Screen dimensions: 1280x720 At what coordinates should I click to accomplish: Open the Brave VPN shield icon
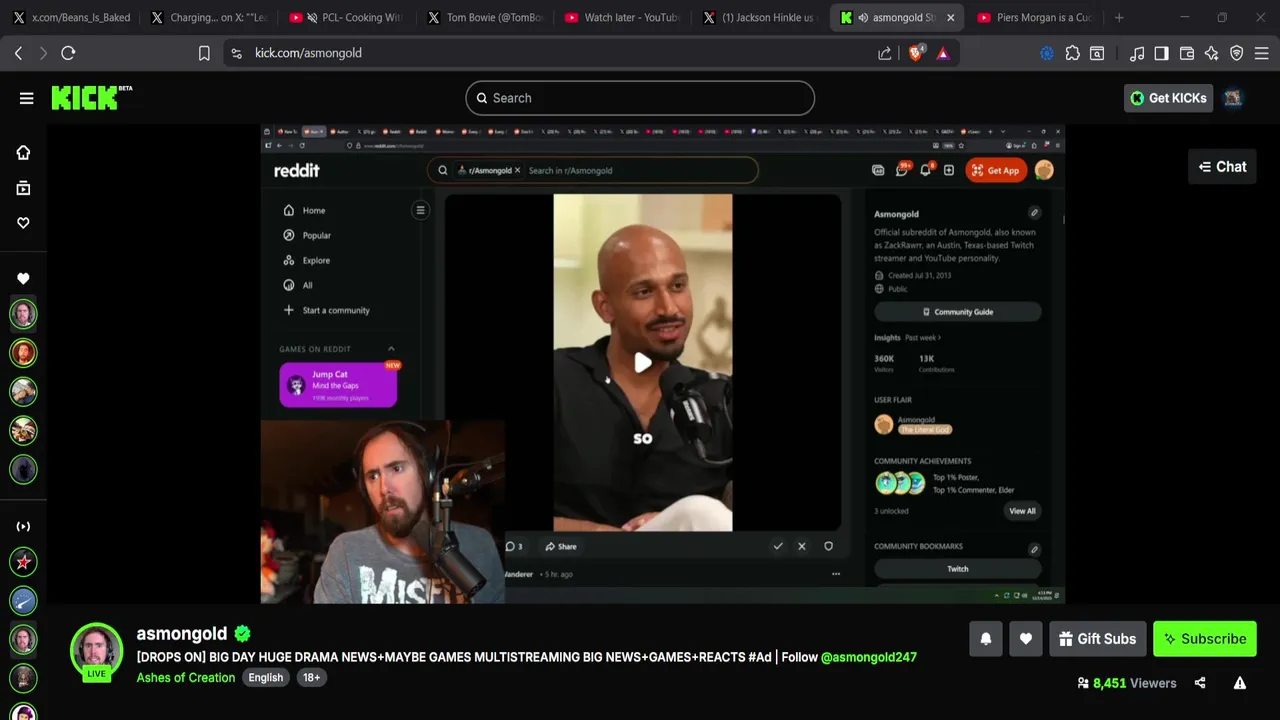click(1237, 53)
